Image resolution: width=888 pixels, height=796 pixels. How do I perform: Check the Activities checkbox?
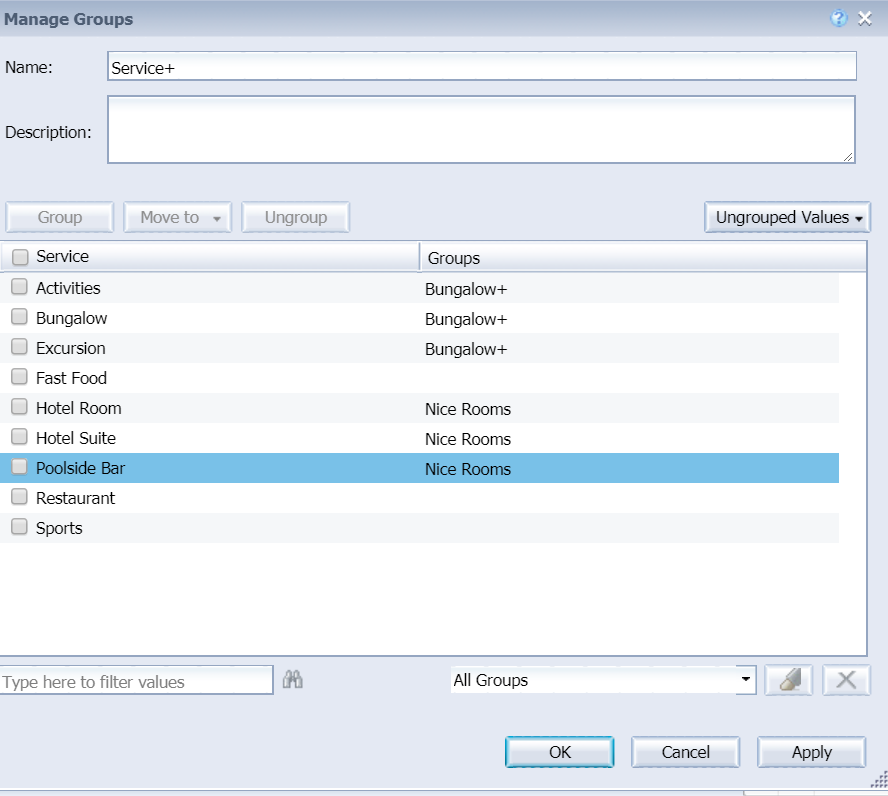coord(19,287)
